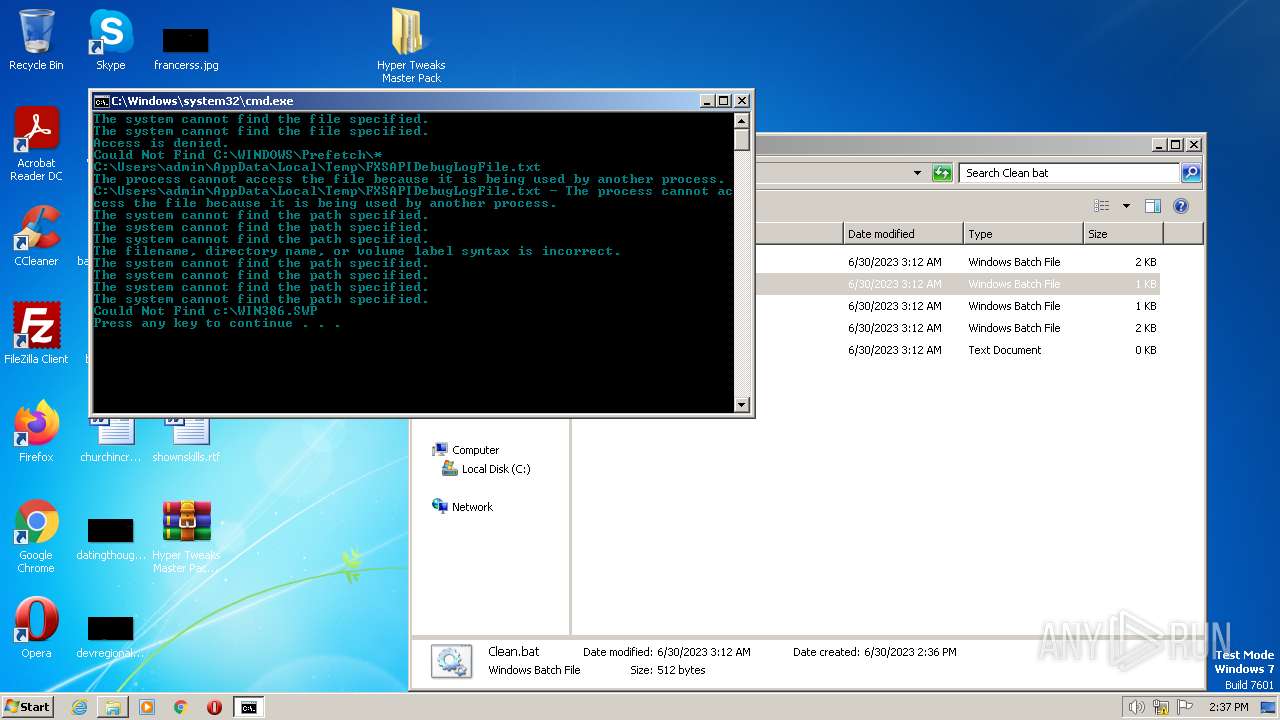
Task: Click the cmd window scroll down arrow
Action: tap(742, 404)
